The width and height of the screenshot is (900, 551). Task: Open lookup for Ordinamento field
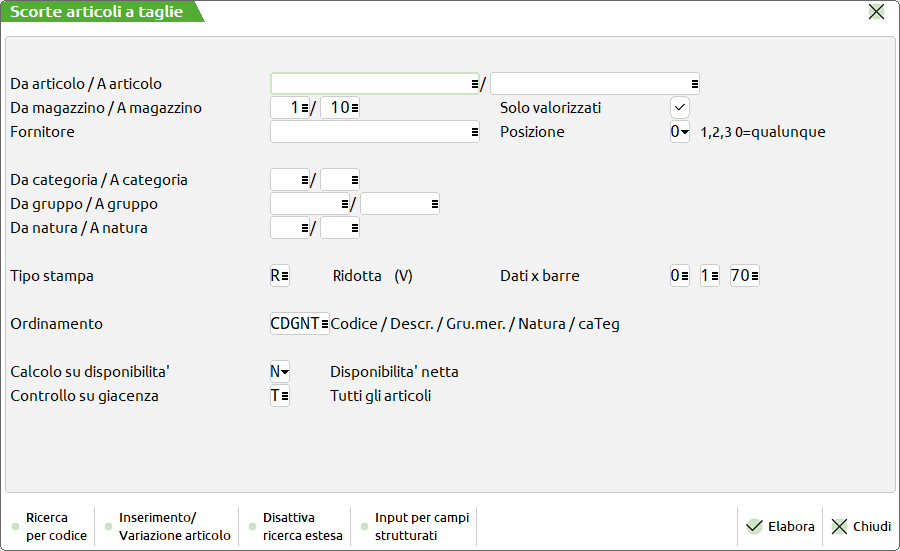point(324,324)
